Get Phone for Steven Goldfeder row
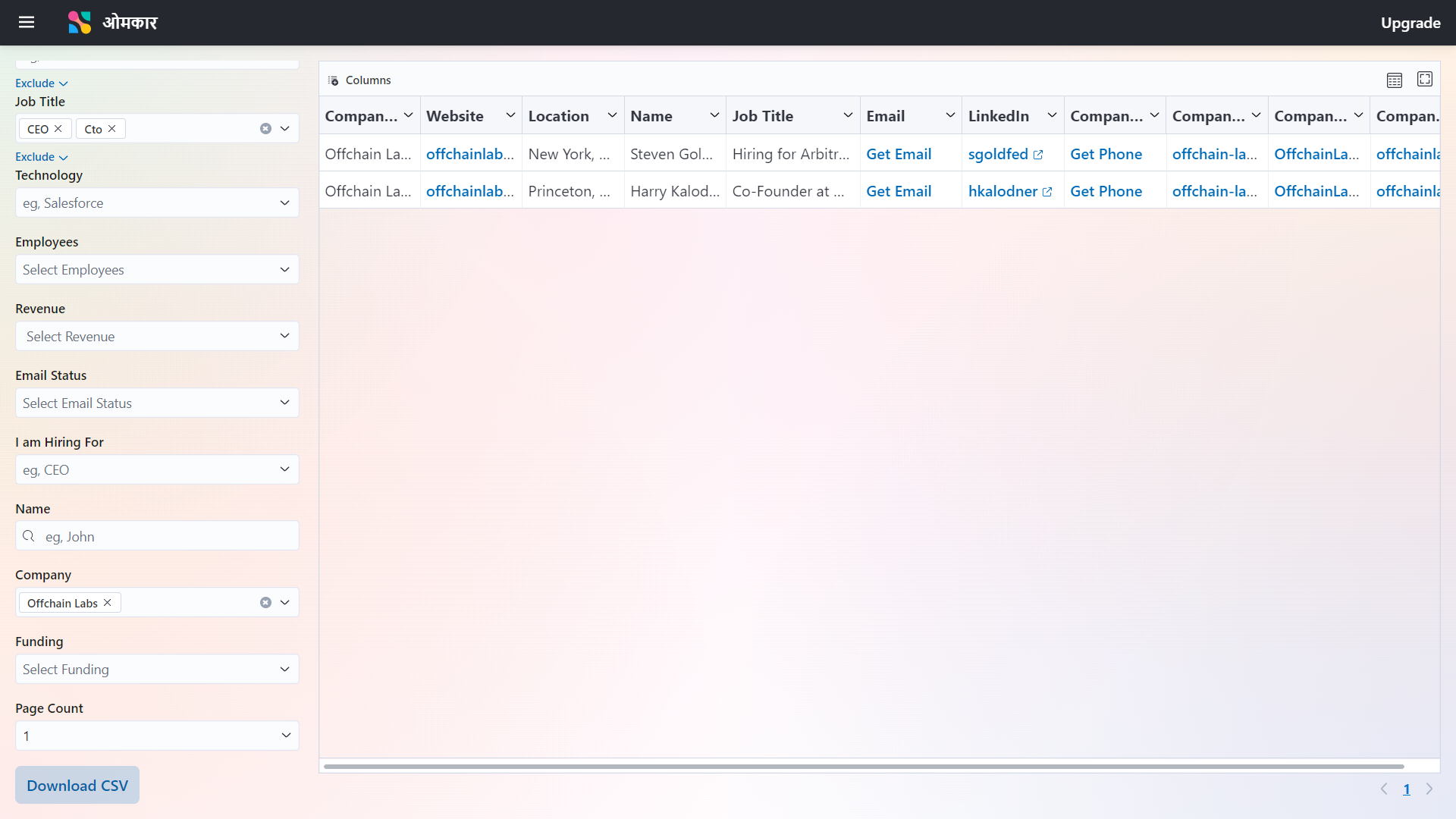Viewport: 1456px width, 819px height. [1106, 154]
